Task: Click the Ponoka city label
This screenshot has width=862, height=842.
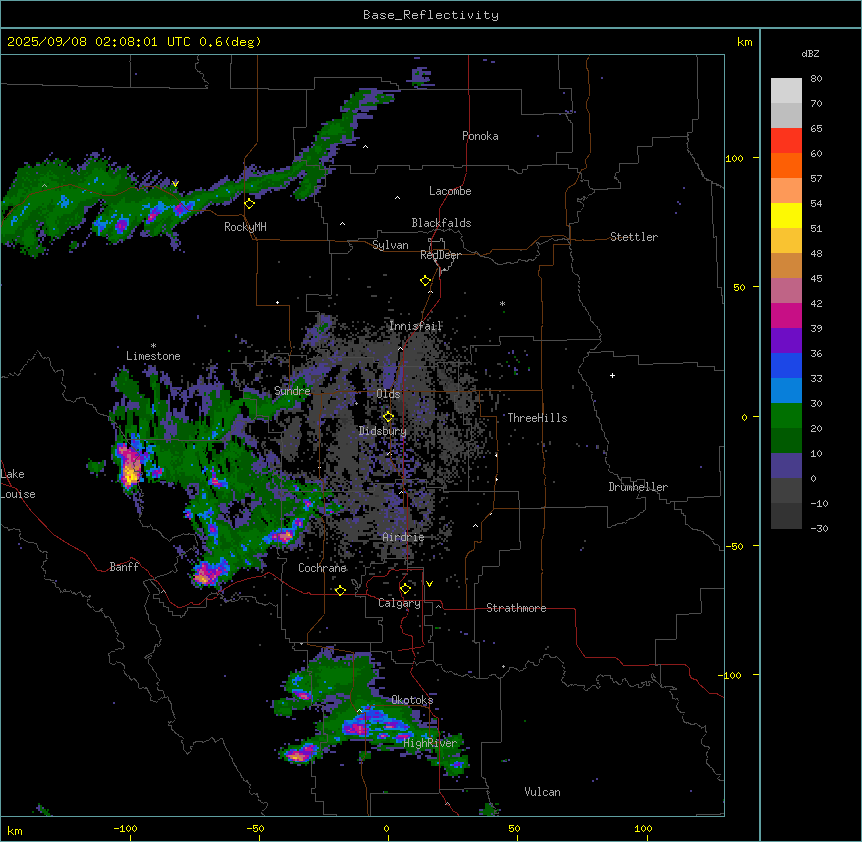Action: pos(480,136)
